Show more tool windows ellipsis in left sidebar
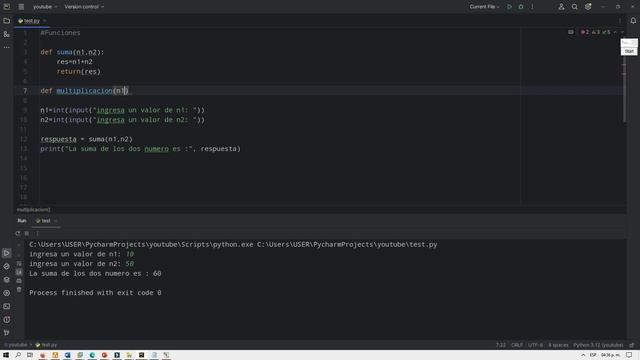Image resolution: width=640 pixels, height=360 pixels. click(x=7, y=47)
